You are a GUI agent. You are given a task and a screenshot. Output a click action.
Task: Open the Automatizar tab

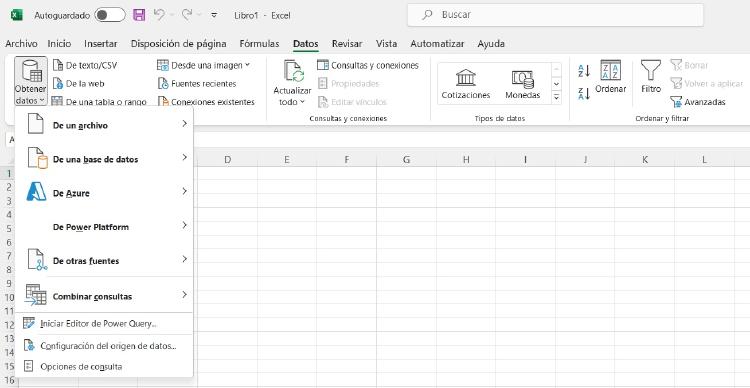tap(437, 44)
